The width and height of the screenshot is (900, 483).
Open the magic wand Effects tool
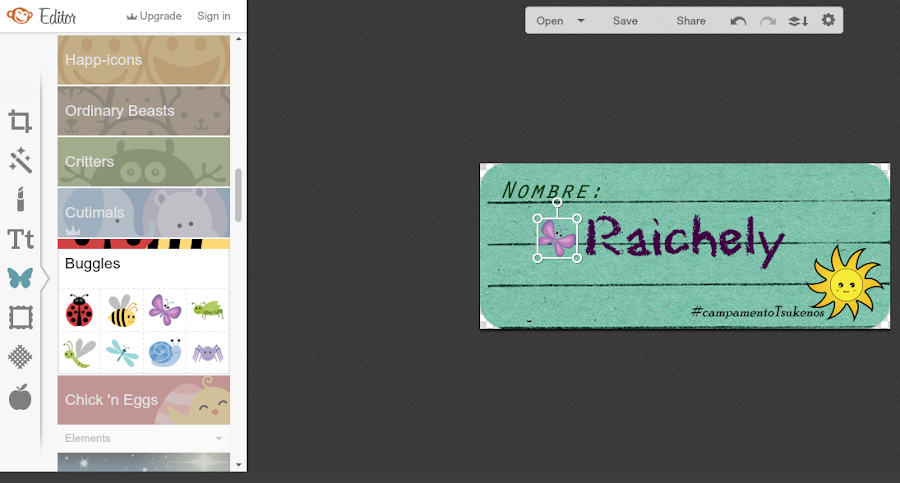click(20, 160)
